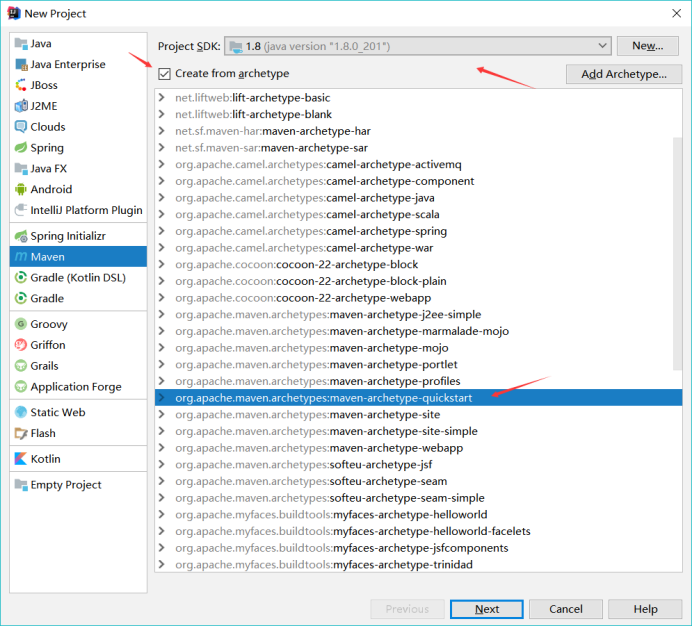Toggle the Create from archetype checkbox
This screenshot has width=692, height=627.
[164, 74]
